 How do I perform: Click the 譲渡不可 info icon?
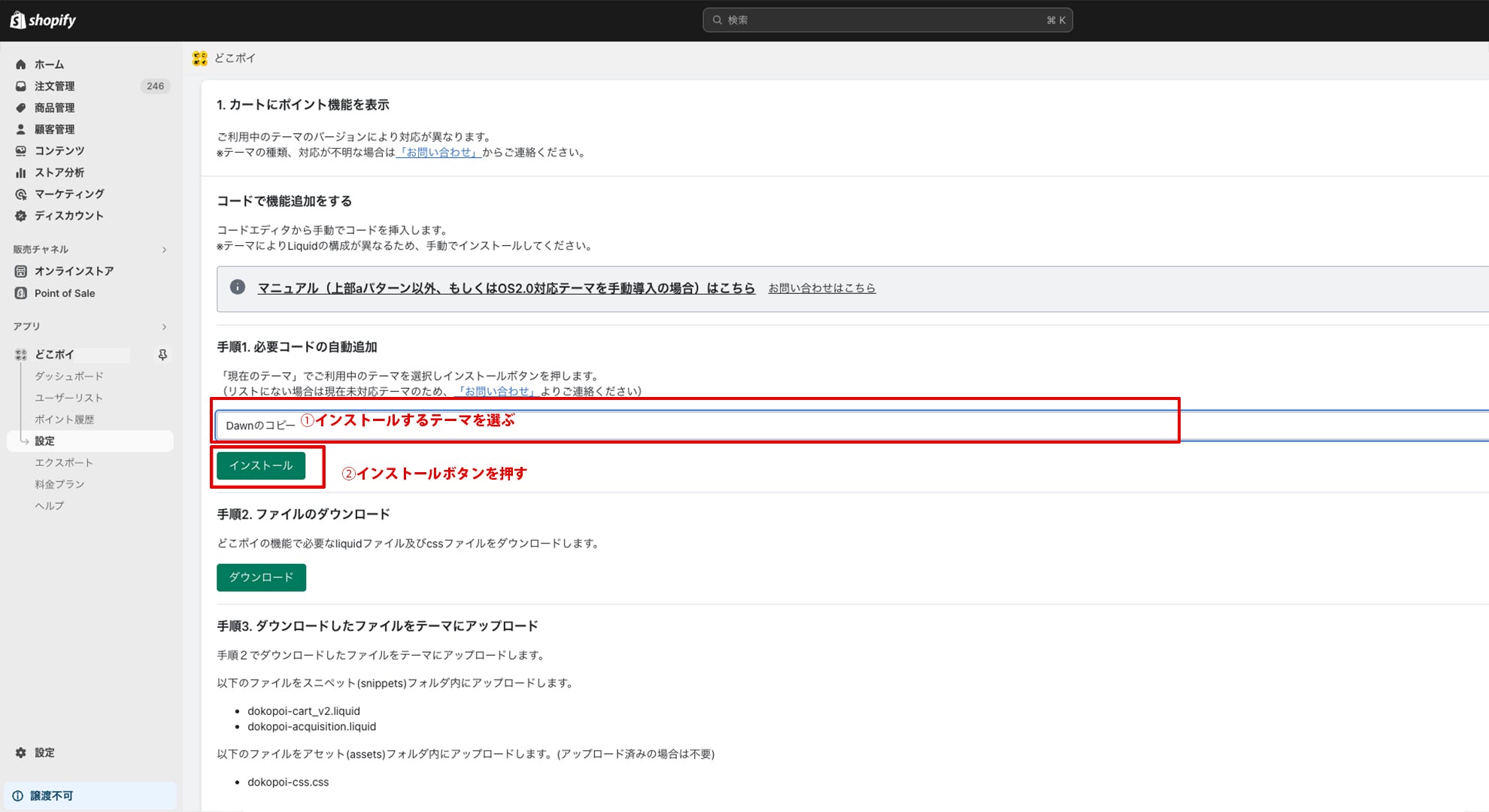[17, 796]
